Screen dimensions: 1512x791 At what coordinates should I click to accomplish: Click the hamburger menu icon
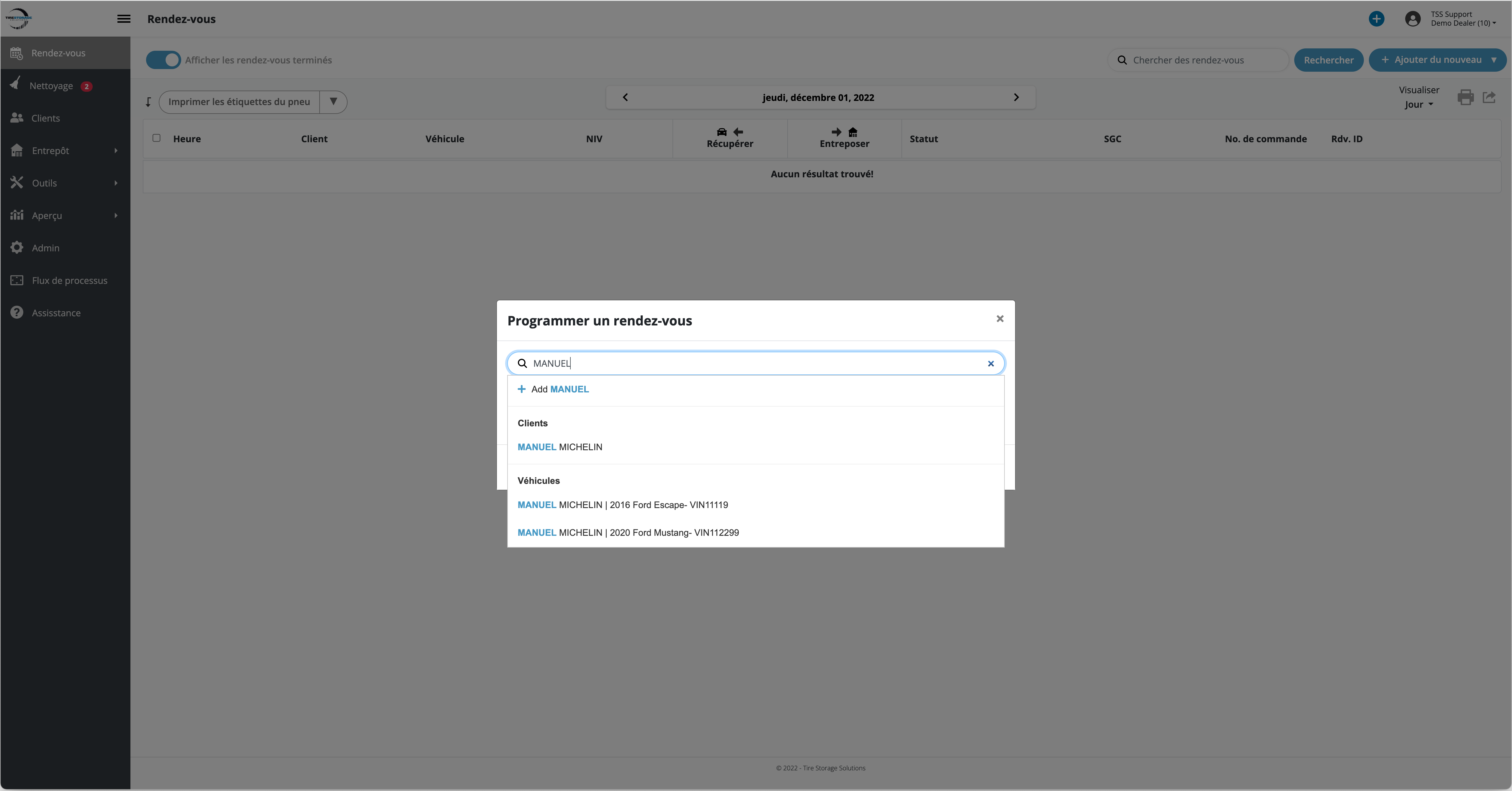point(123,19)
